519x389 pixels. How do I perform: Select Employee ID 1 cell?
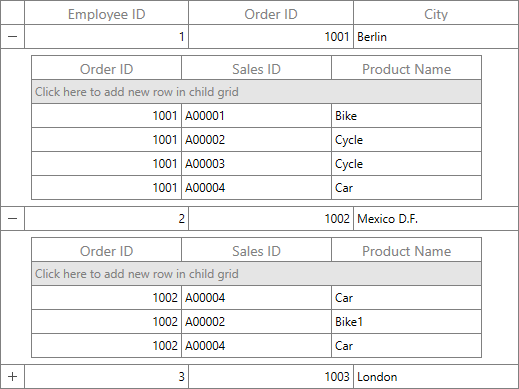pyautogui.click(x=106, y=36)
